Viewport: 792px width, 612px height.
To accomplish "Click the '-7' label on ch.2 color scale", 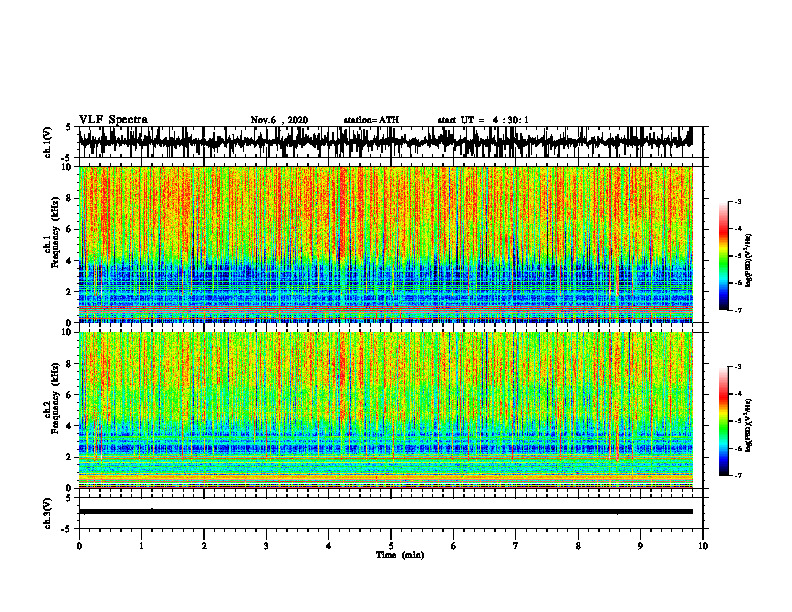I will pyautogui.click(x=738, y=475).
